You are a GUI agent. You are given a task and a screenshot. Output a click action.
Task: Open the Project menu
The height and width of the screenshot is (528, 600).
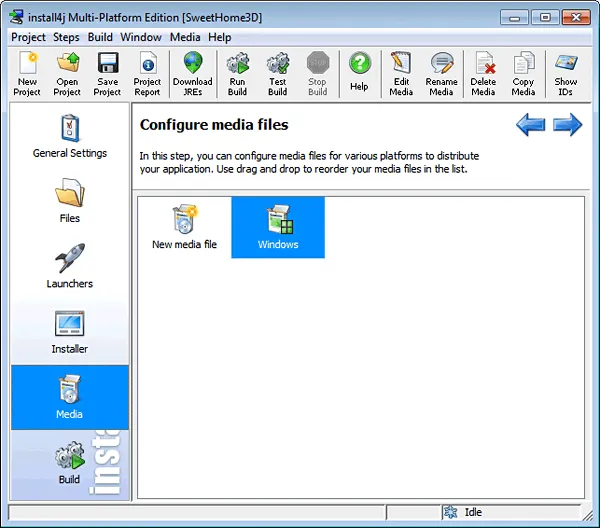[x=28, y=37]
